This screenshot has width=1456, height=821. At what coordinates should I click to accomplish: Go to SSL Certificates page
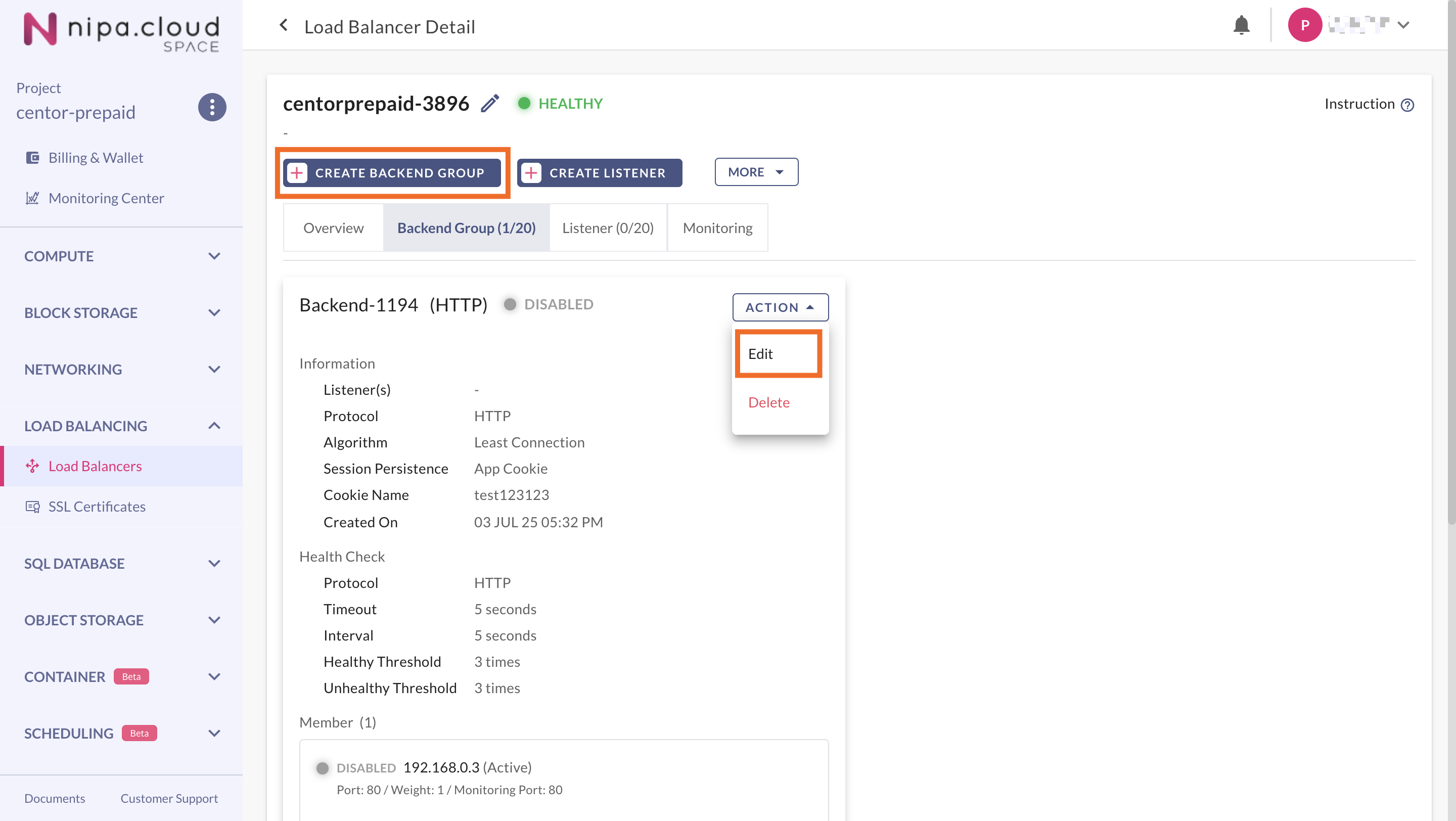coord(97,506)
